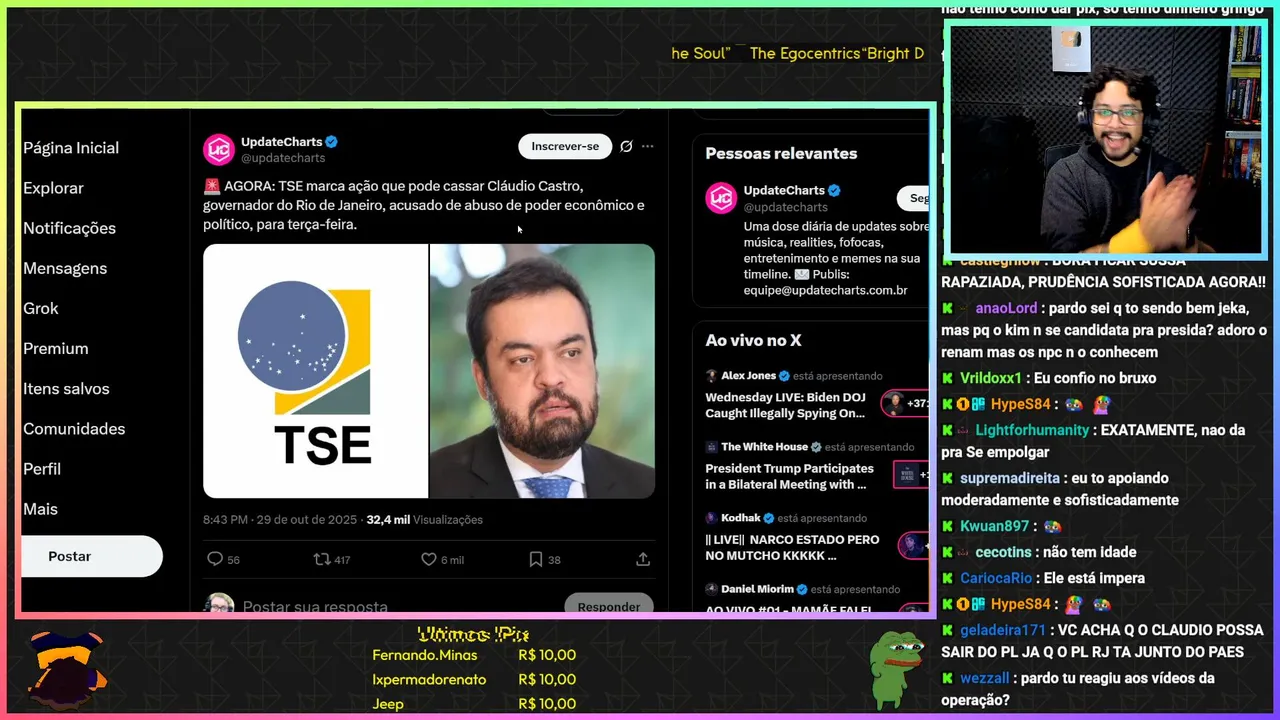Click the 32,4 mil Visualizações count
Viewport: 1280px width, 720px height.
click(x=424, y=520)
